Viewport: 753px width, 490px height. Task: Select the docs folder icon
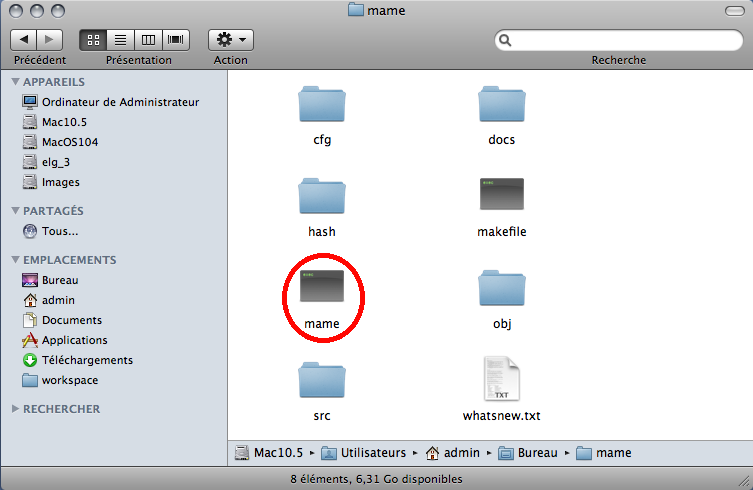[502, 104]
